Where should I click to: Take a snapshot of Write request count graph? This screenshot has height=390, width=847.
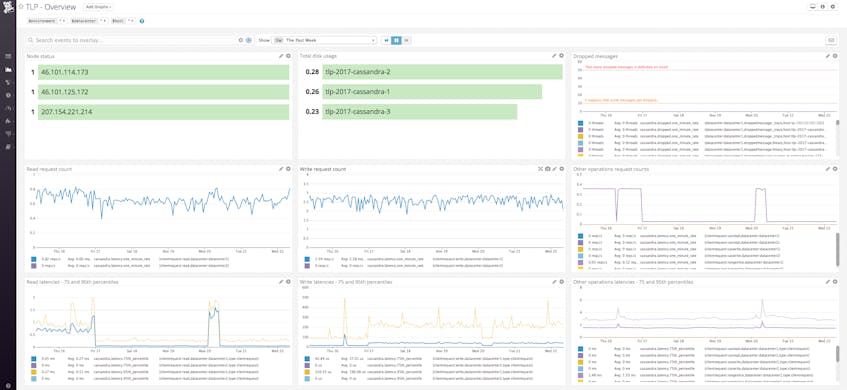pyautogui.click(x=547, y=169)
